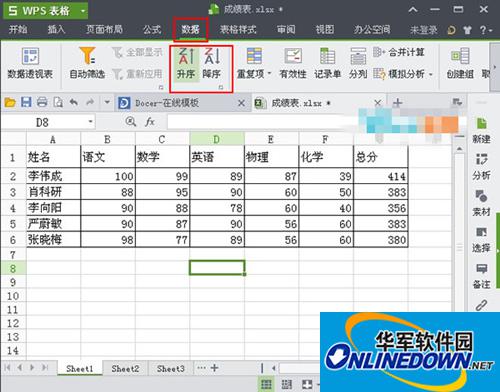
Task: Open the help question mark menu
Action: [485, 30]
